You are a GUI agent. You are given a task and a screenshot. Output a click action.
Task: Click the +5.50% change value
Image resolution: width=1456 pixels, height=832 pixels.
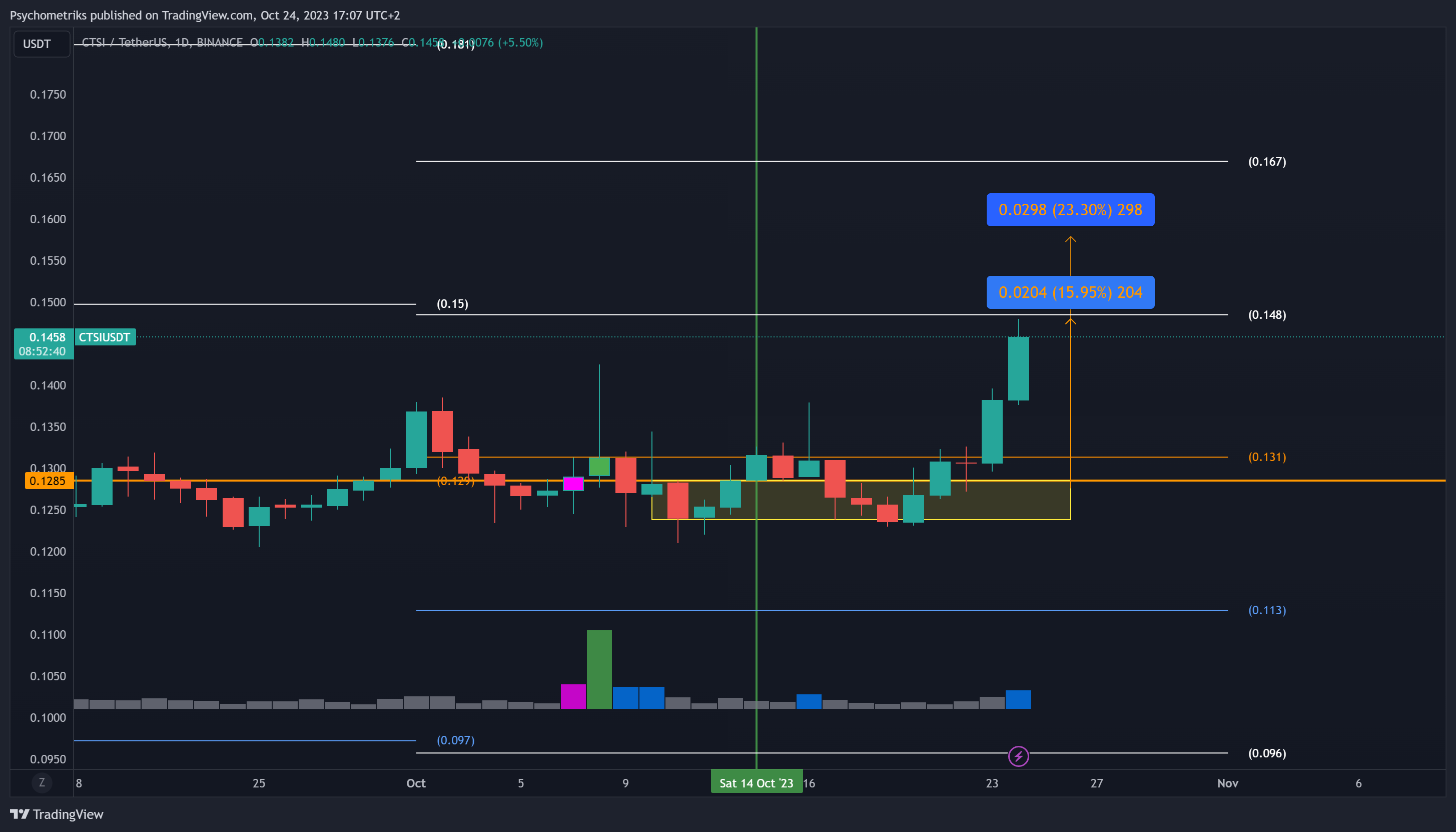click(520, 42)
